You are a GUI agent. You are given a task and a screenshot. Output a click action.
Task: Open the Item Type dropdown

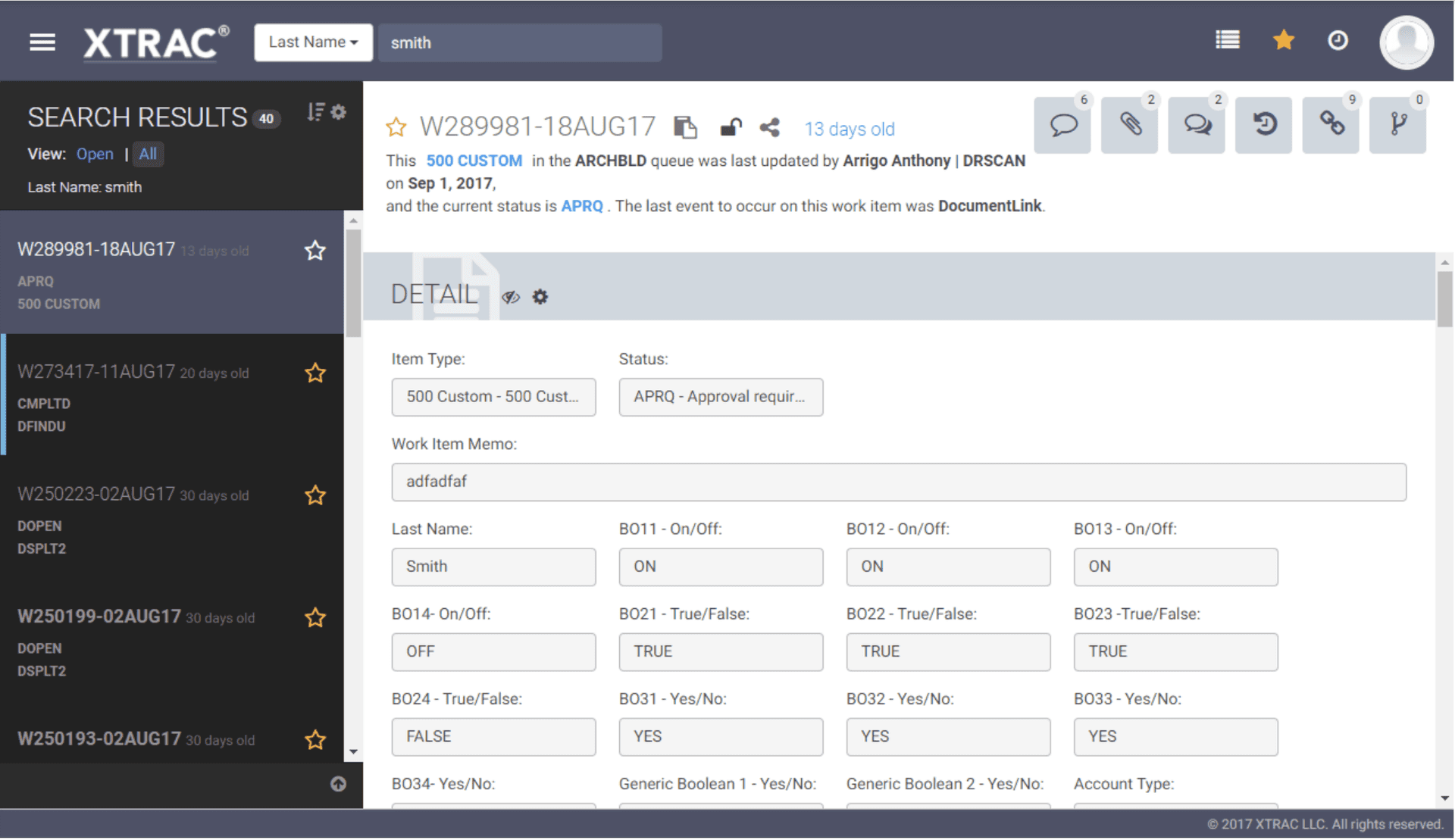click(493, 397)
